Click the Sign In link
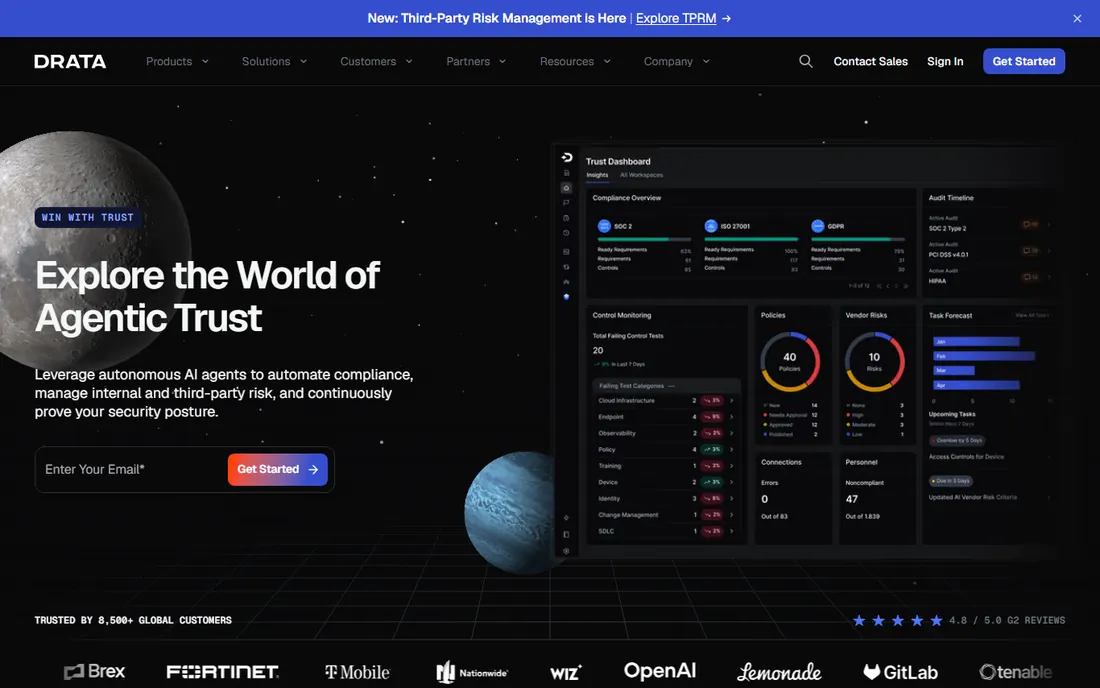This screenshot has height=688, width=1100. pos(945,62)
